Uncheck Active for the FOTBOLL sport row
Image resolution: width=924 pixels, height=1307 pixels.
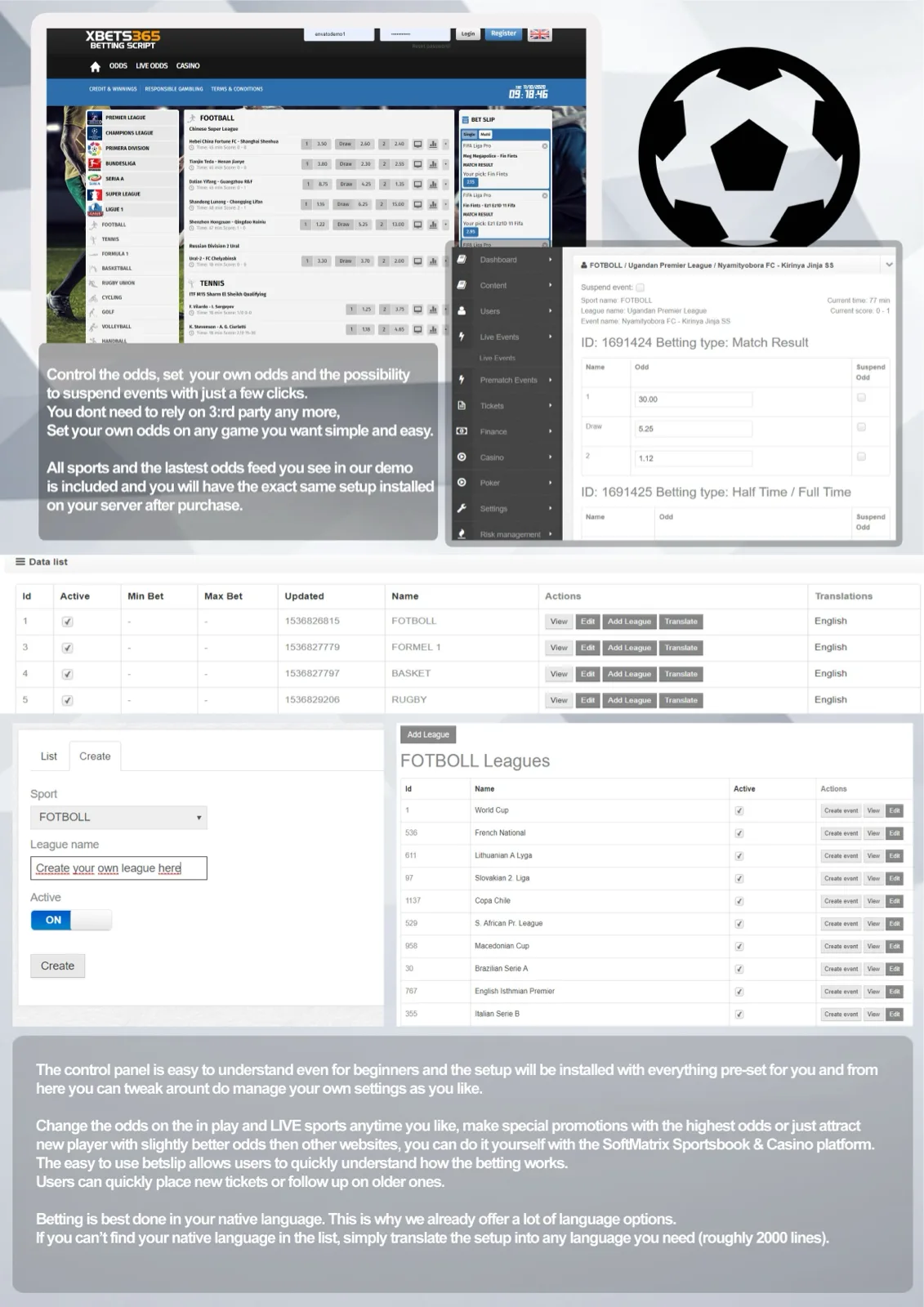pos(68,622)
